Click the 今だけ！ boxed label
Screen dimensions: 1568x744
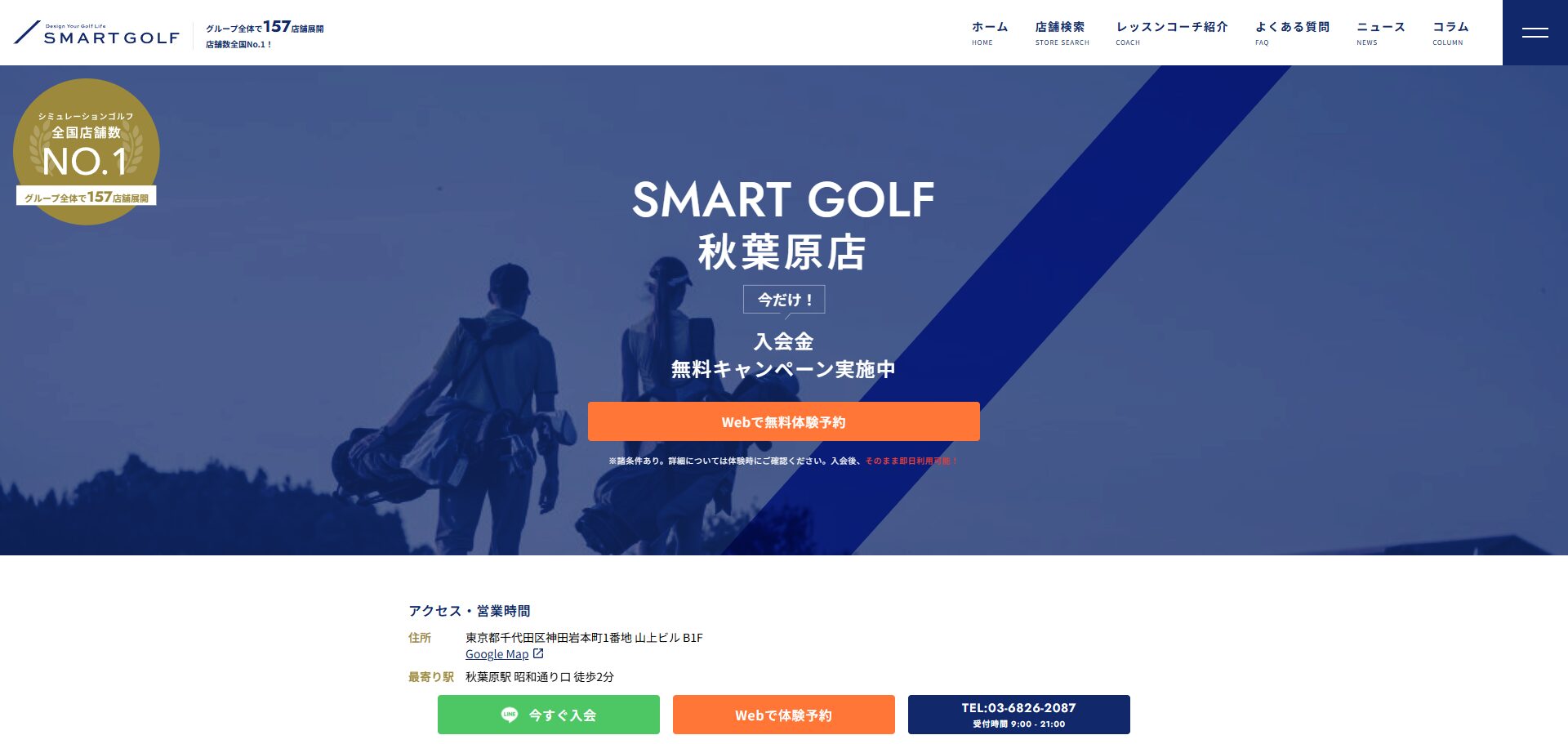pos(784,299)
